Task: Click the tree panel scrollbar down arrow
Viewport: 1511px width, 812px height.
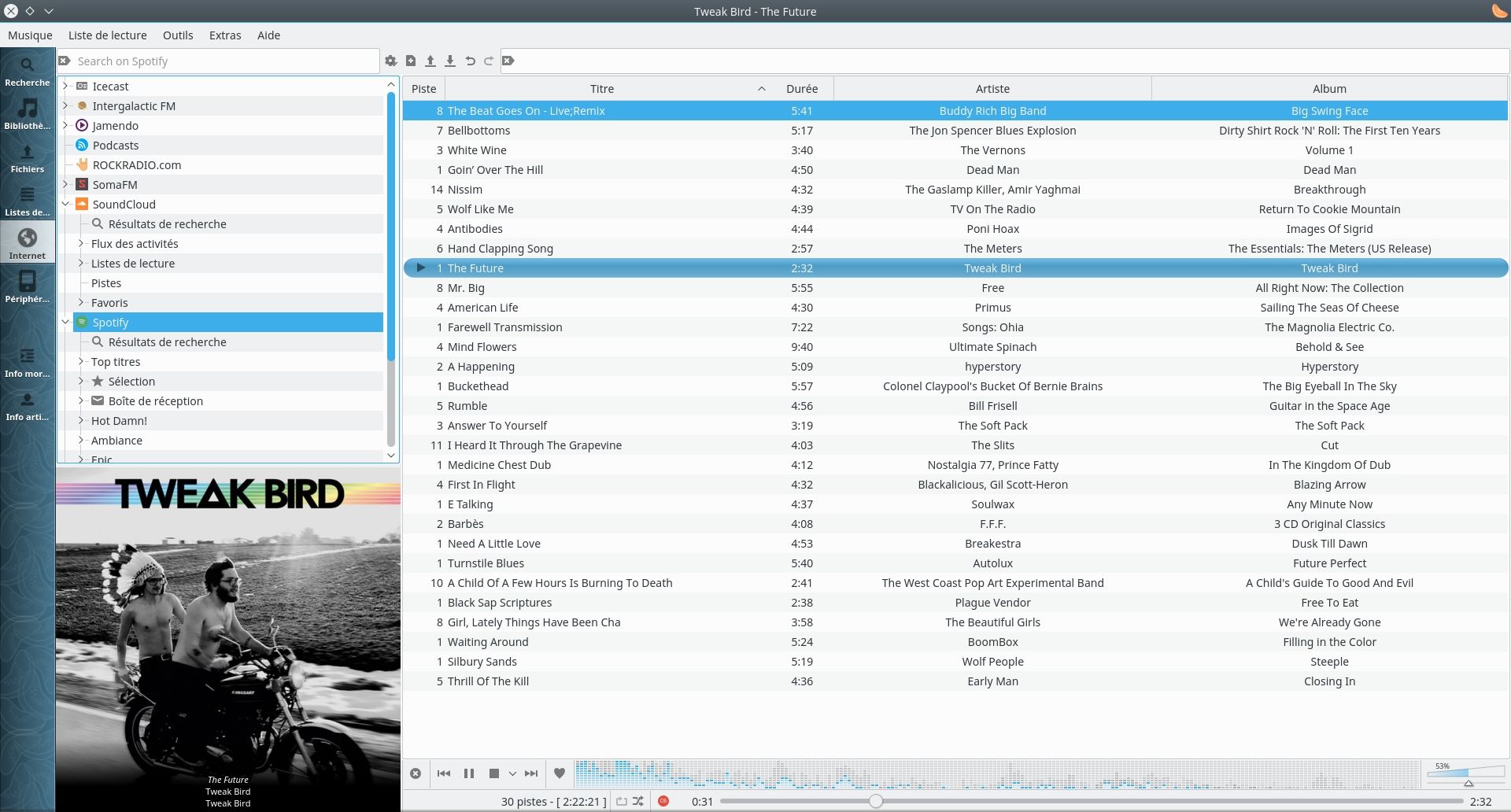Action: (x=390, y=455)
